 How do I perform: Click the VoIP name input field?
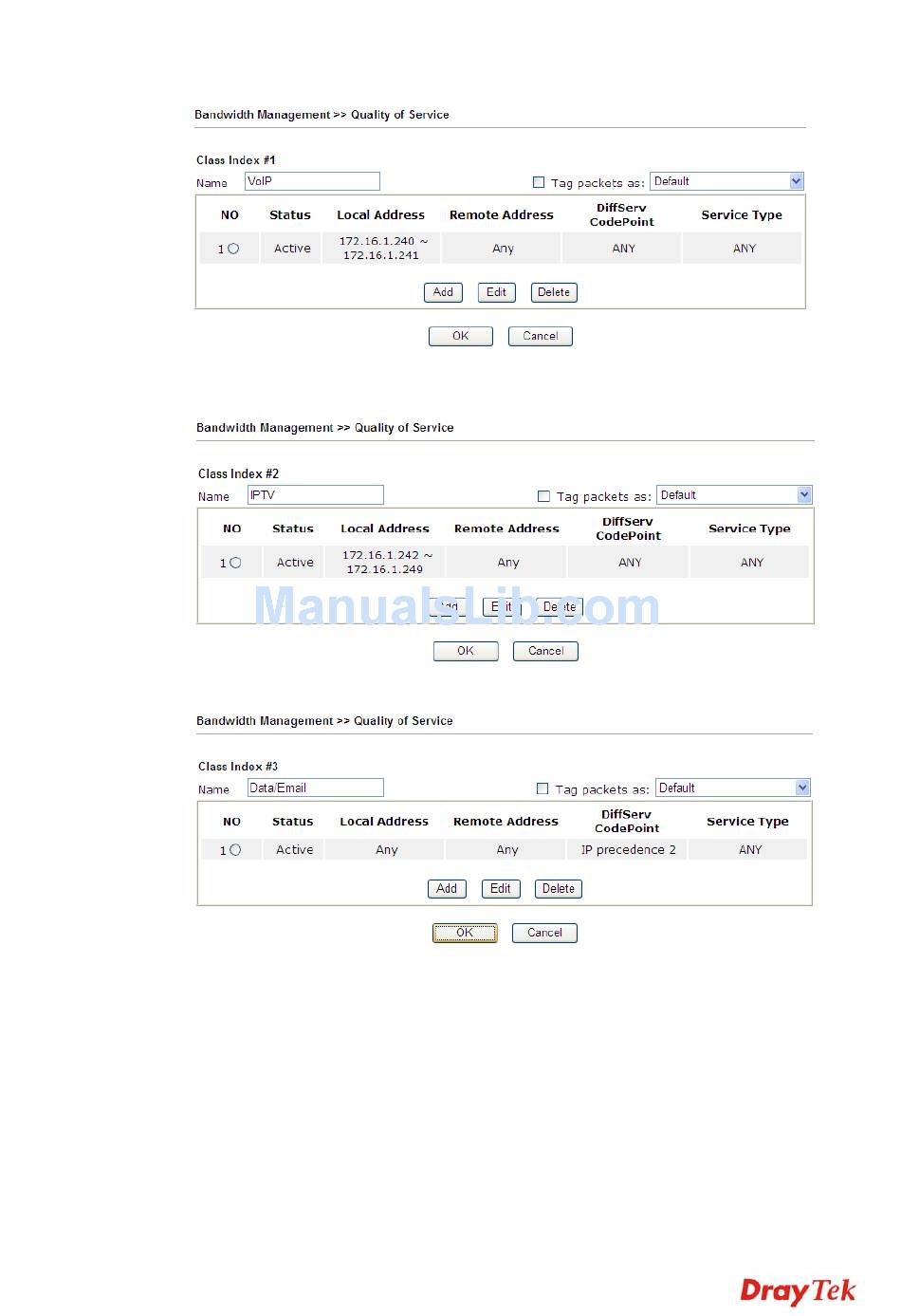312,181
